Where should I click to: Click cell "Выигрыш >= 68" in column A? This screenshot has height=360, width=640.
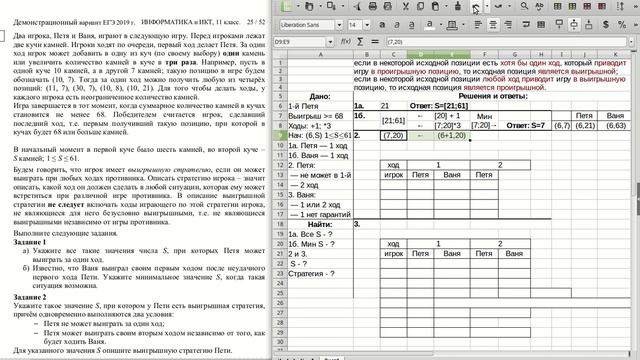point(320,116)
